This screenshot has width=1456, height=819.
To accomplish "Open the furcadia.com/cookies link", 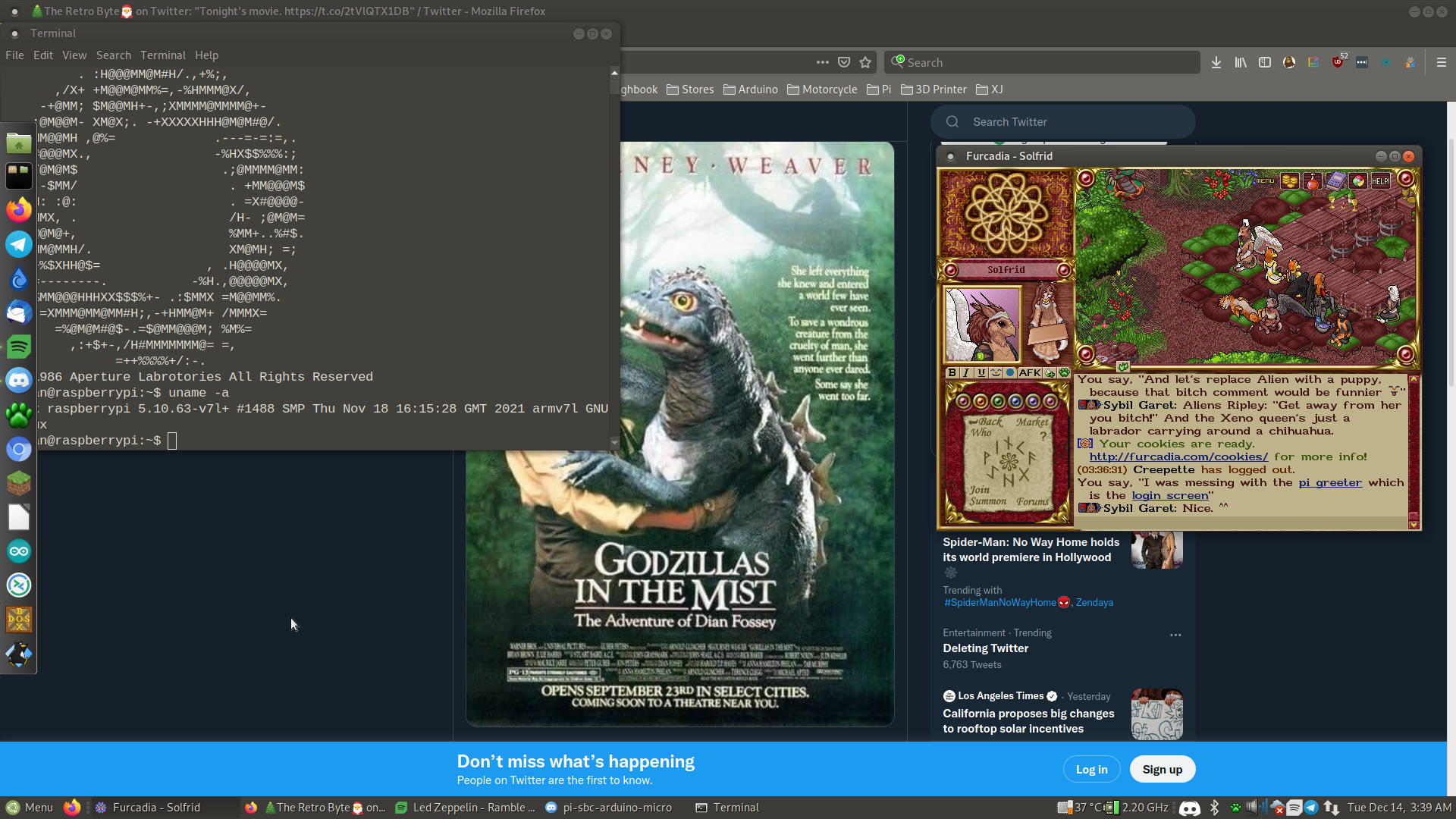I will pyautogui.click(x=1178, y=457).
